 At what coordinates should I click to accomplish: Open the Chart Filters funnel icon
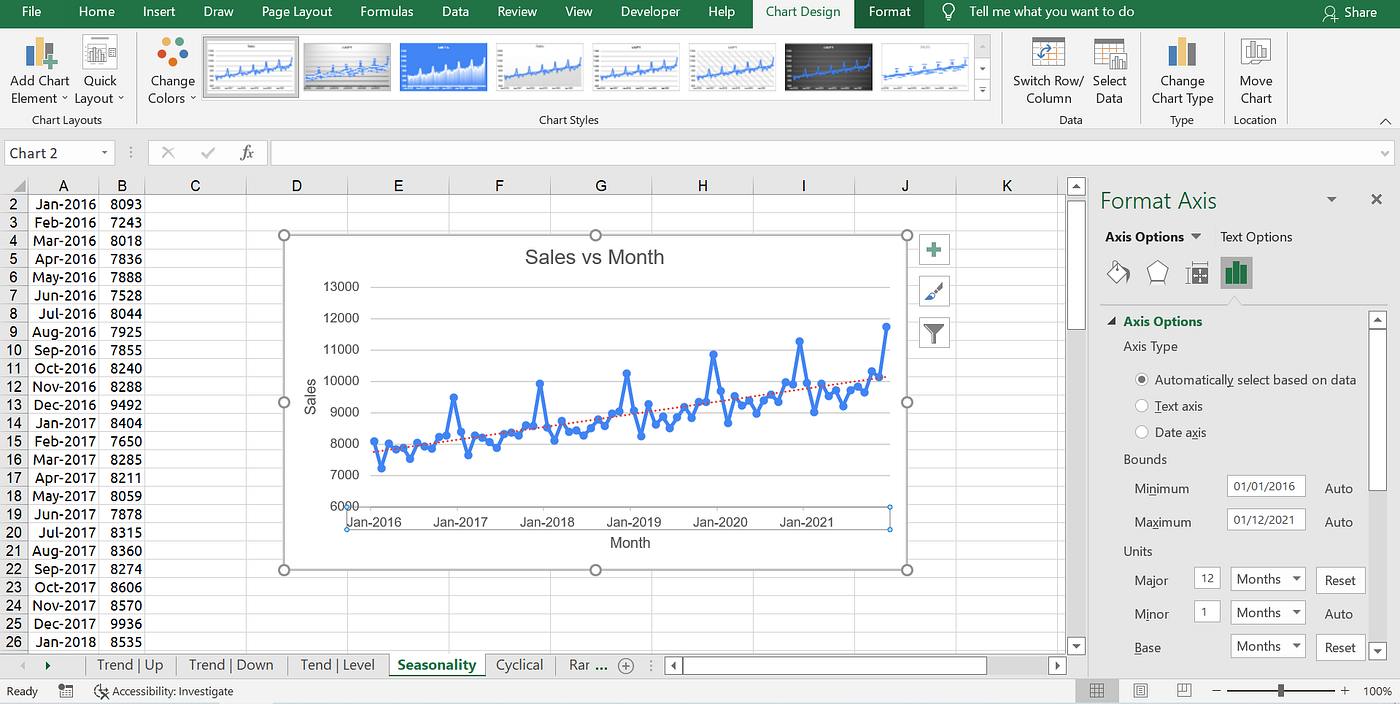click(x=933, y=332)
